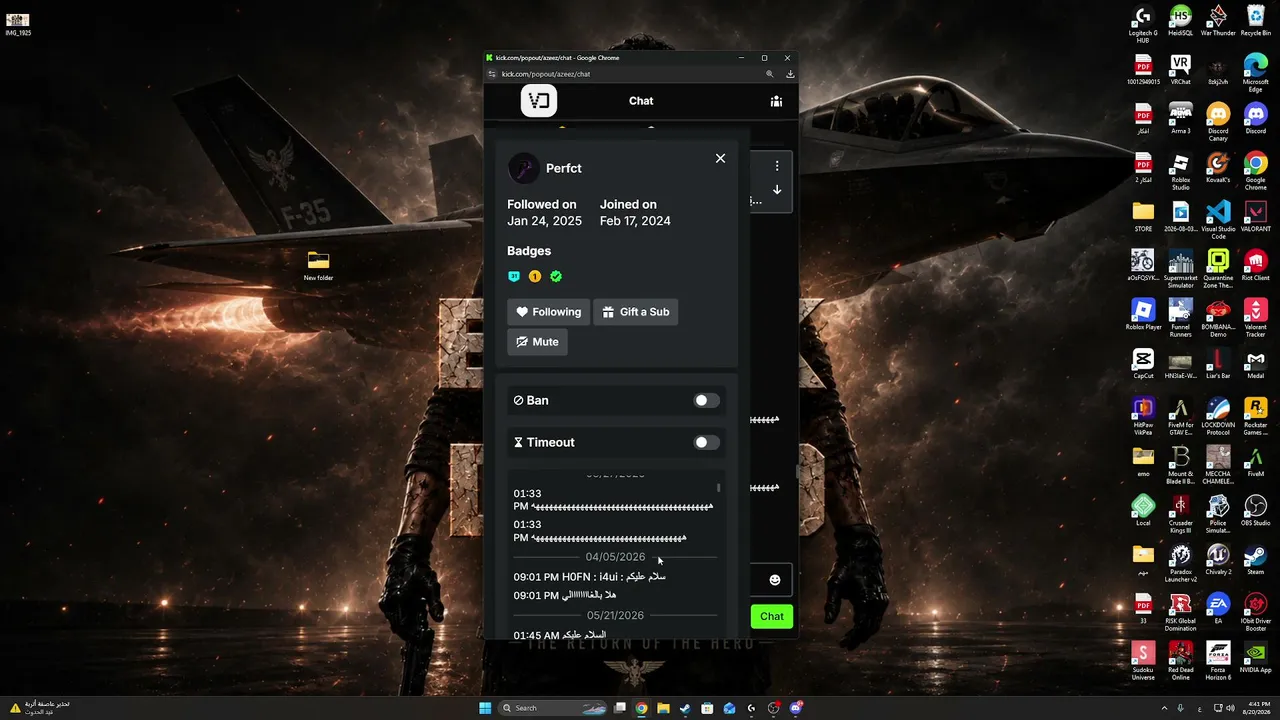Image resolution: width=1280 pixels, height=720 pixels.
Task: Select the Recycle Bin icon
Action: click(1256, 22)
